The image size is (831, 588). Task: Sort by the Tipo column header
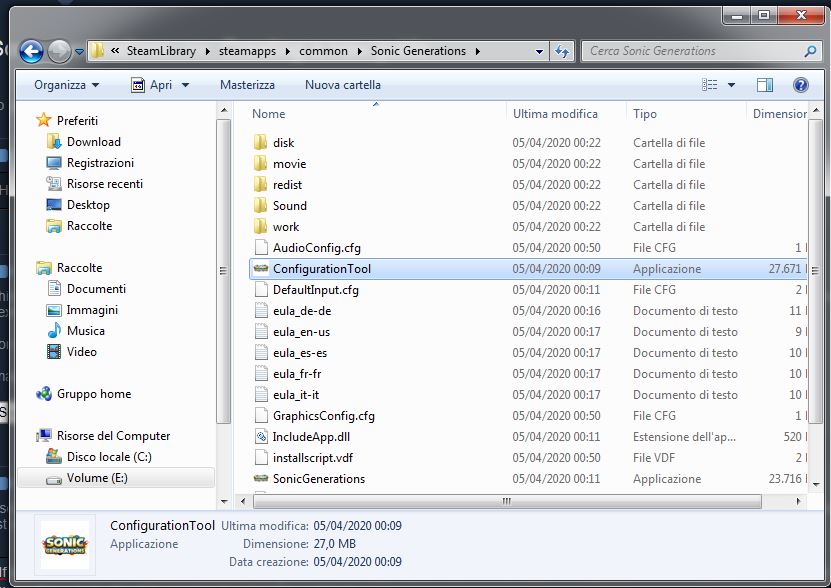(x=645, y=114)
